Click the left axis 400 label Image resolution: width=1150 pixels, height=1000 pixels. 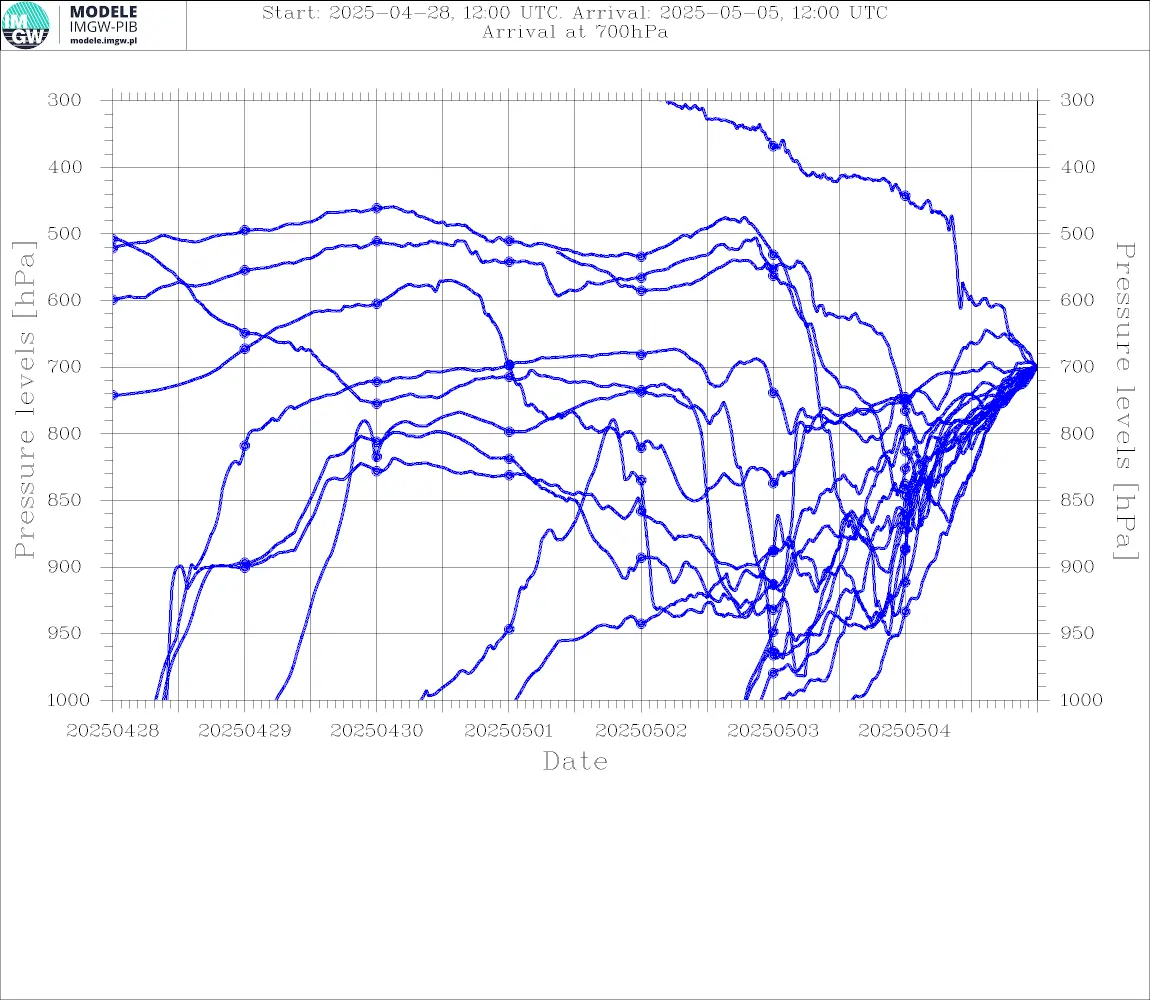tap(65, 167)
